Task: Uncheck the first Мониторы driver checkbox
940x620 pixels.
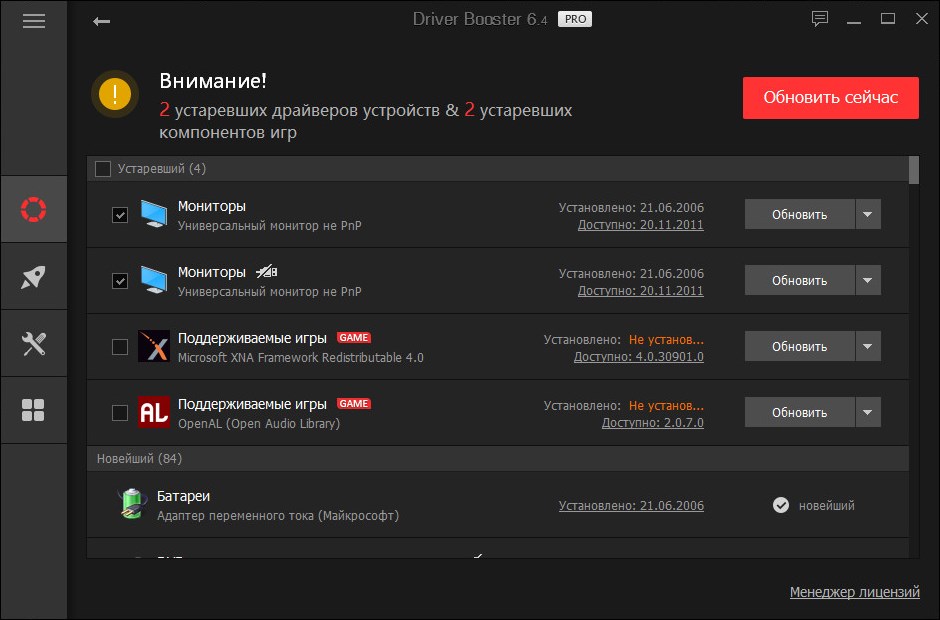Action: pyautogui.click(x=120, y=215)
